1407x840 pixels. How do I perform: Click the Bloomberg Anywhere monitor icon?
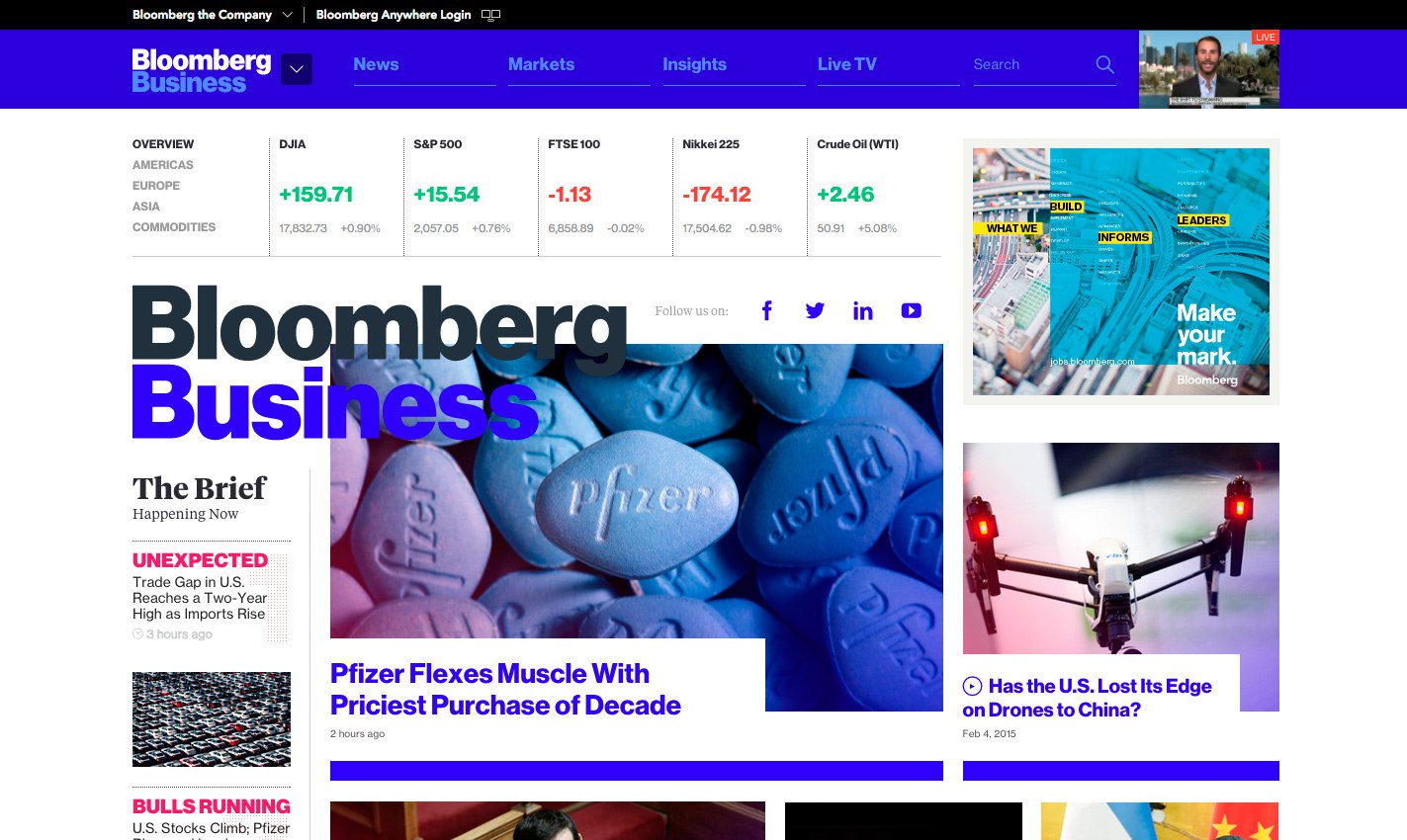[x=490, y=15]
